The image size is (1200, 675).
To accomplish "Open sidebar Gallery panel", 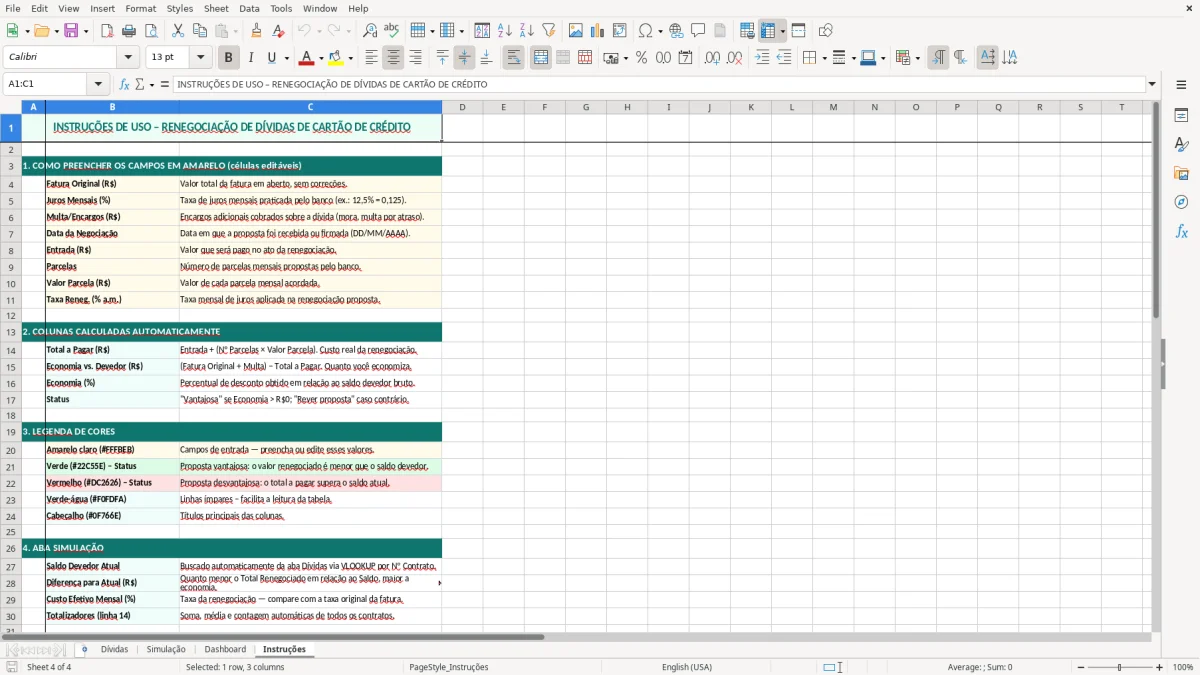I will [1181, 174].
